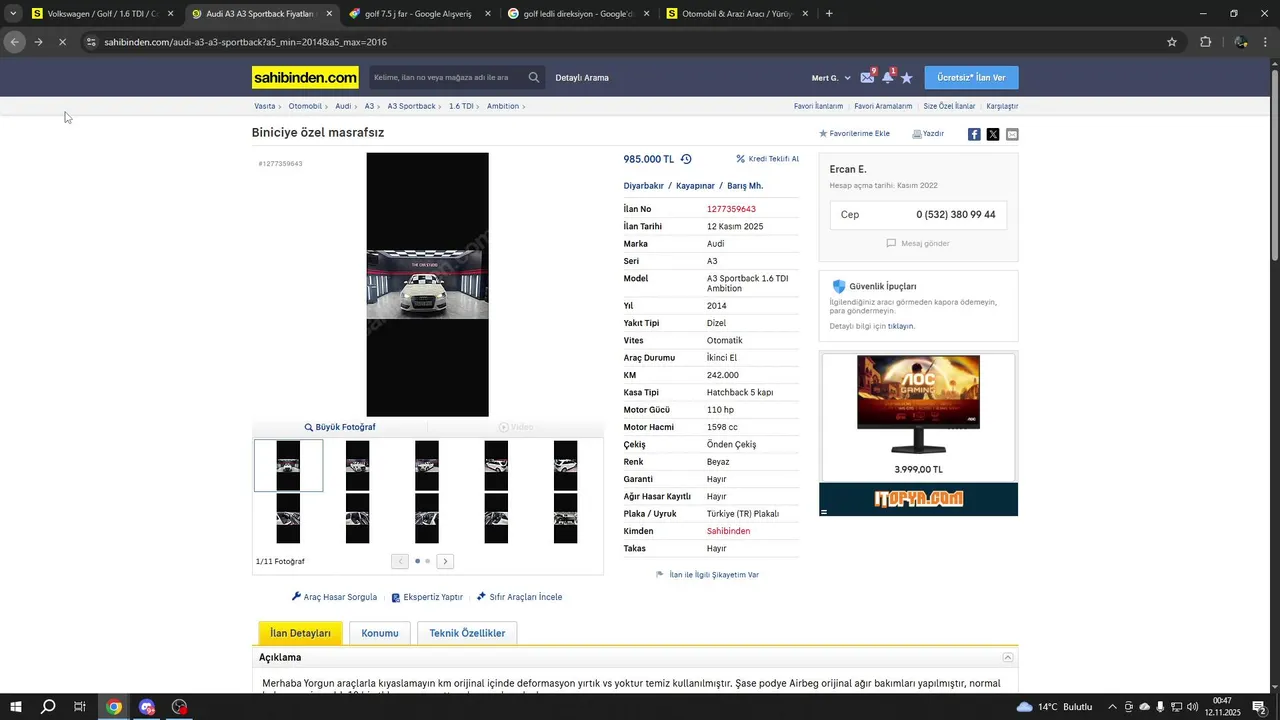Open weather widget 14°C Bulutlu
Screen dimensions: 1280x720
click(x=1054, y=707)
